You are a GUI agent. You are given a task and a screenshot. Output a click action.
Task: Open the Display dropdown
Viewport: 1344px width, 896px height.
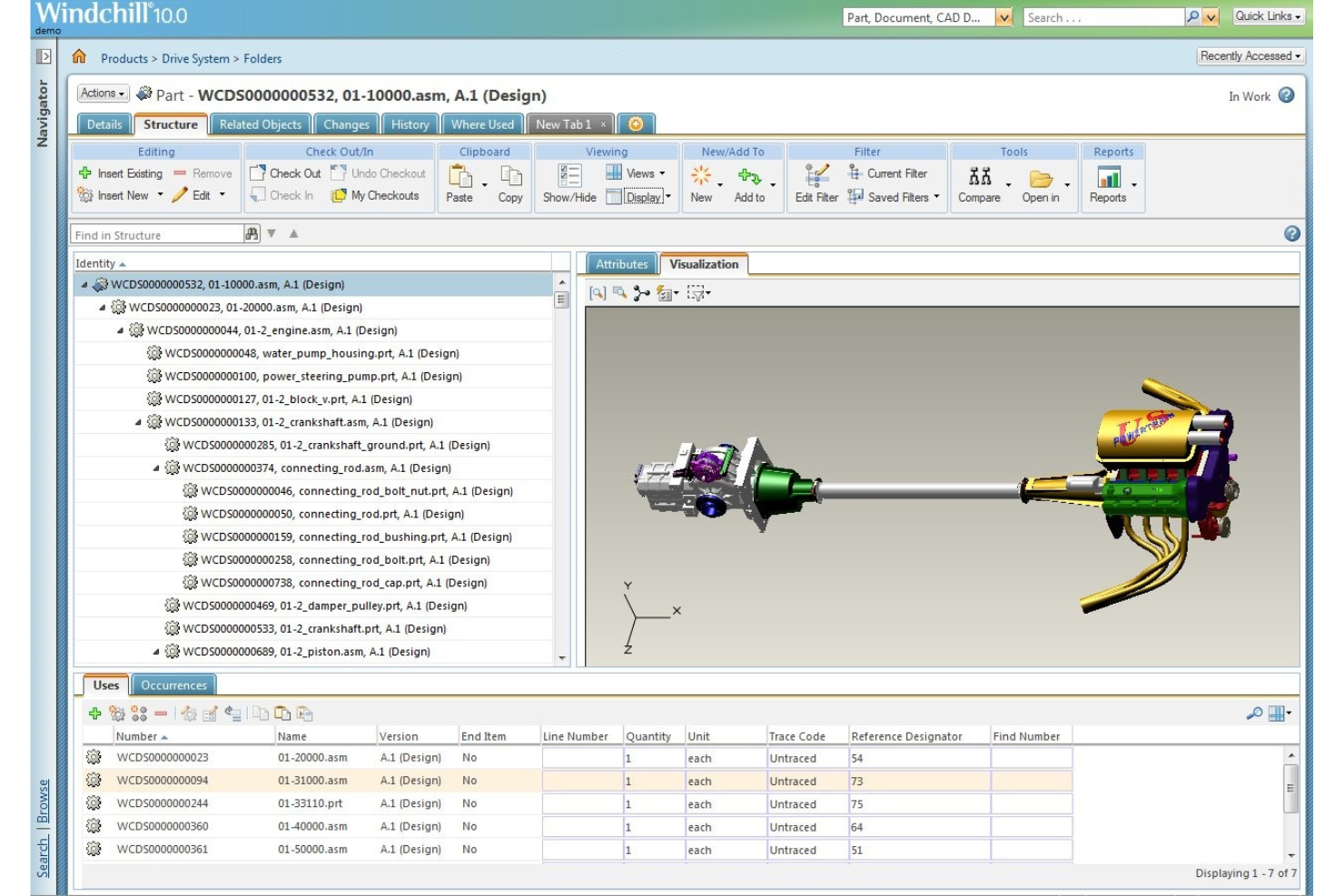click(639, 197)
